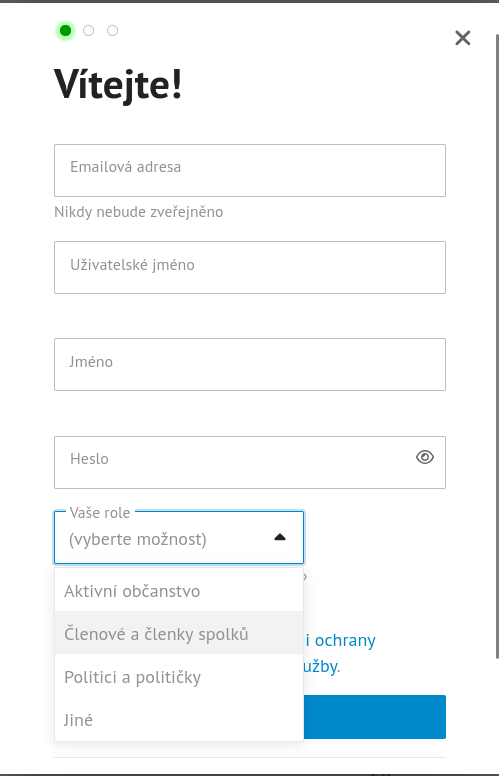
Task: Select the second step indicator dot
Action: pos(89,31)
